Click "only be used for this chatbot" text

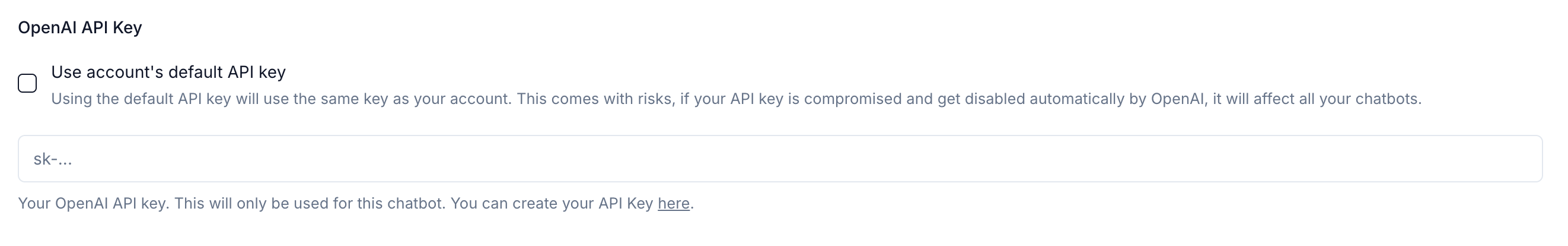341,203
